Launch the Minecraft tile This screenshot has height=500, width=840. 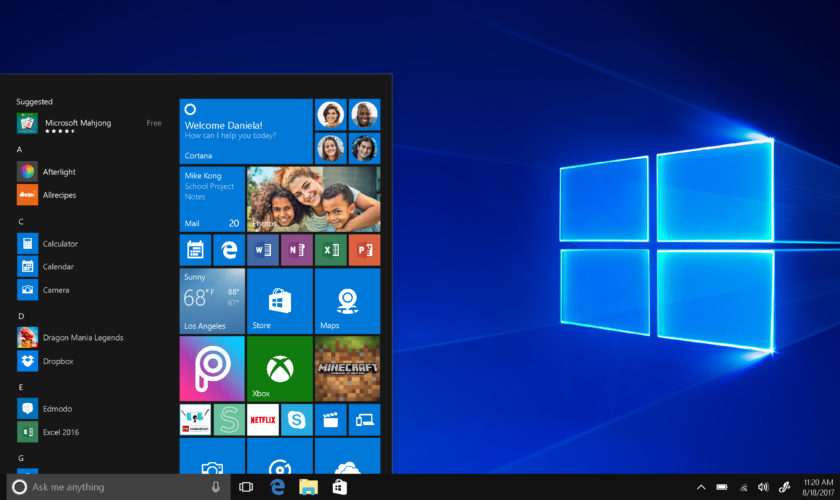click(x=347, y=368)
